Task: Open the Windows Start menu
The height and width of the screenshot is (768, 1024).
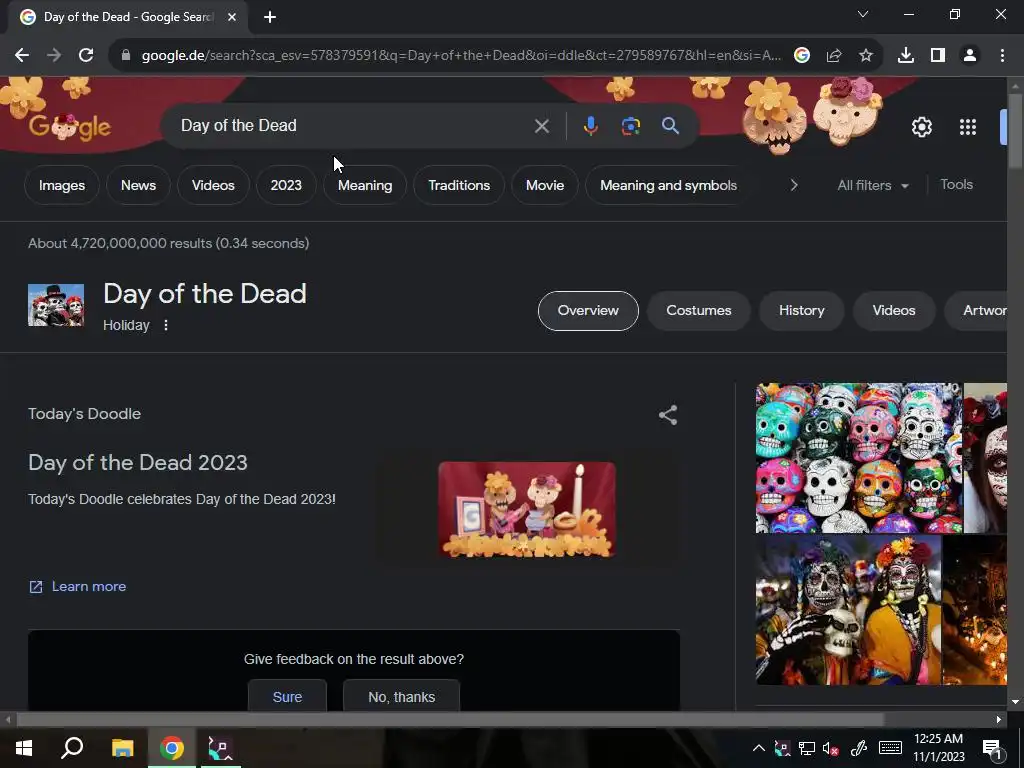Action: pos(24,748)
